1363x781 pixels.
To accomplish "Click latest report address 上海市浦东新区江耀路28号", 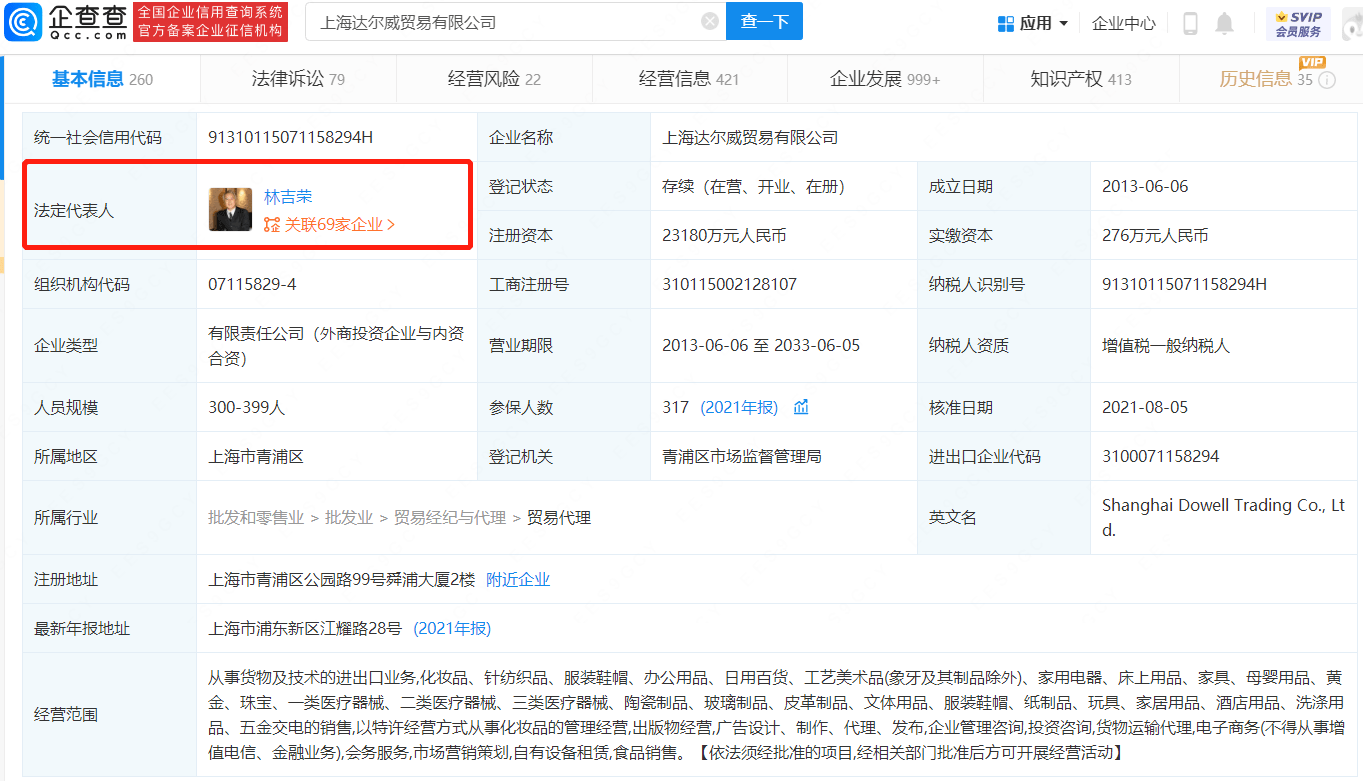I will 305,628.
